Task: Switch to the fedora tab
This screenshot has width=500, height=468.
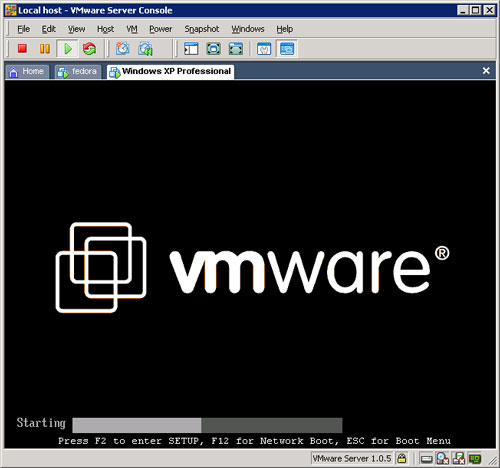Action: pyautogui.click(x=78, y=71)
